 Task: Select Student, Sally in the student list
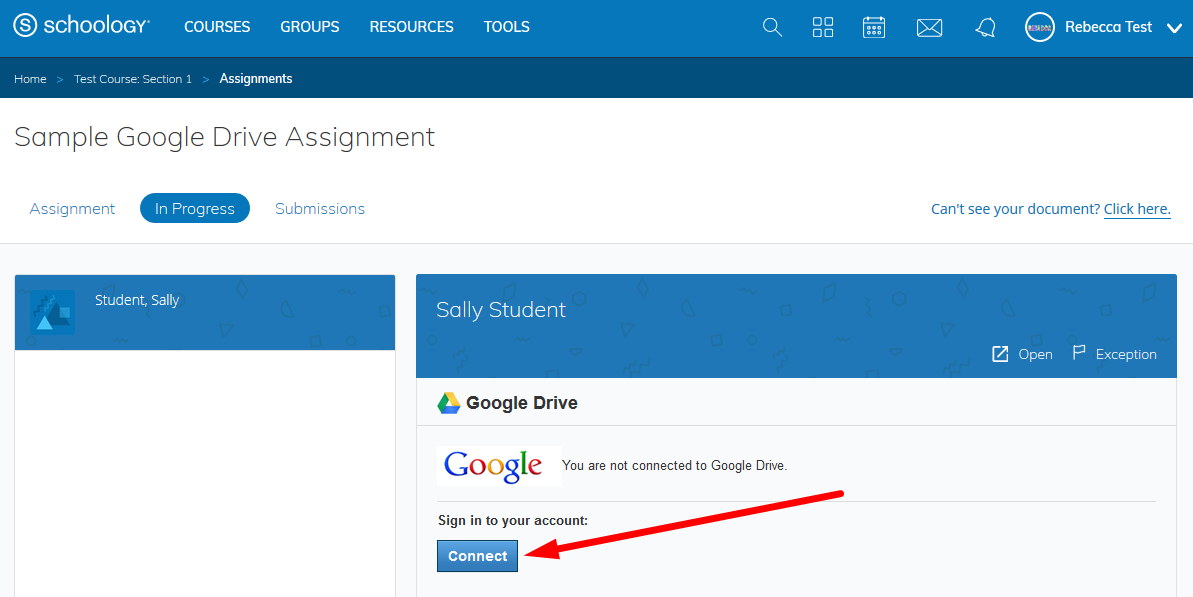click(x=137, y=300)
